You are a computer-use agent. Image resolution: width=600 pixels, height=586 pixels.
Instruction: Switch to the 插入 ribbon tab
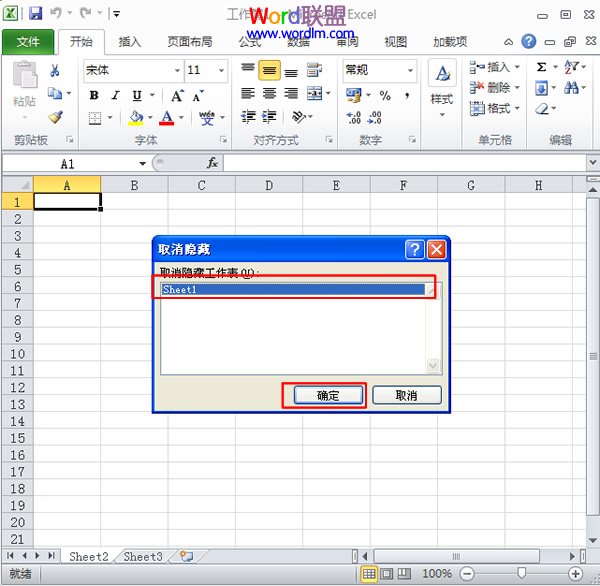click(129, 42)
